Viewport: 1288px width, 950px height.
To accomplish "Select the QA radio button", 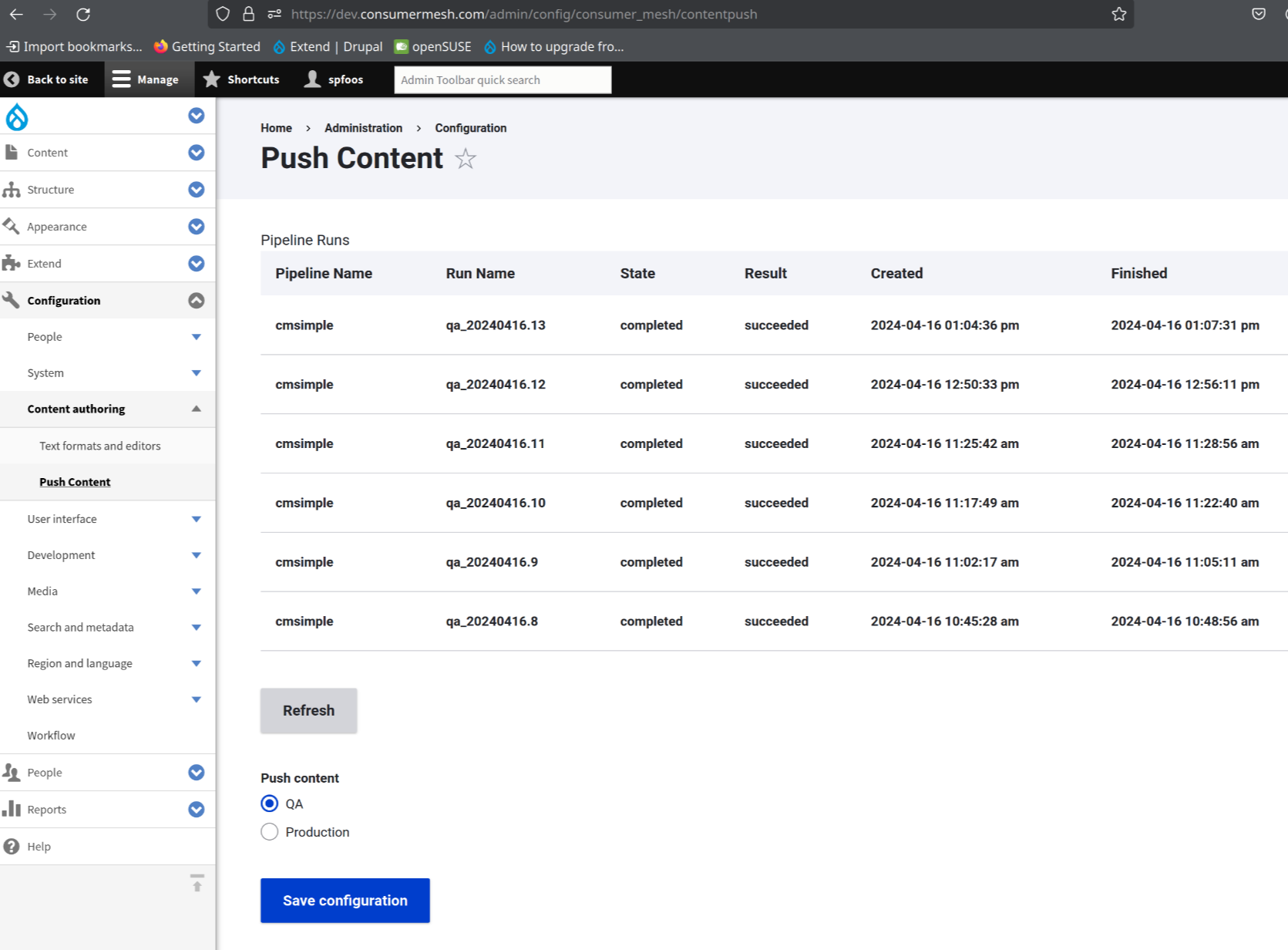I will pos(269,803).
